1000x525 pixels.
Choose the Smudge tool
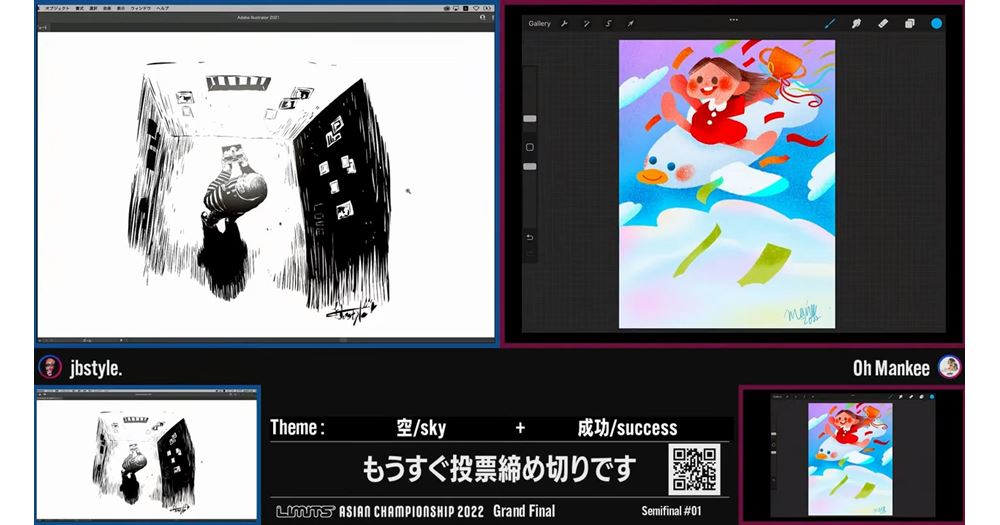click(x=856, y=23)
